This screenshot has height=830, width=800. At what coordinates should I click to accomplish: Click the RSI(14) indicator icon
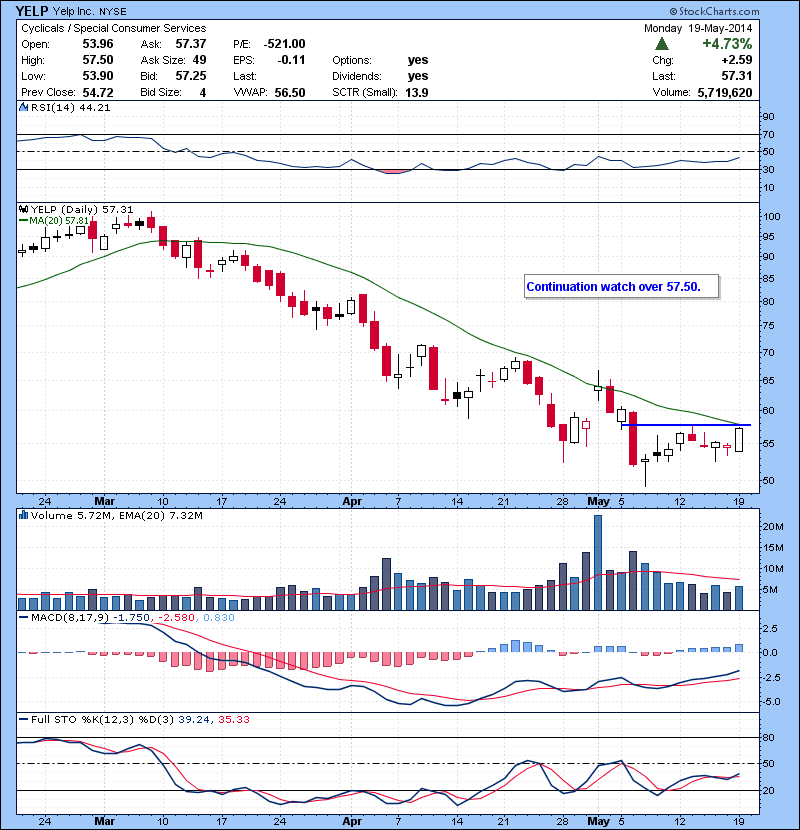click(23, 107)
